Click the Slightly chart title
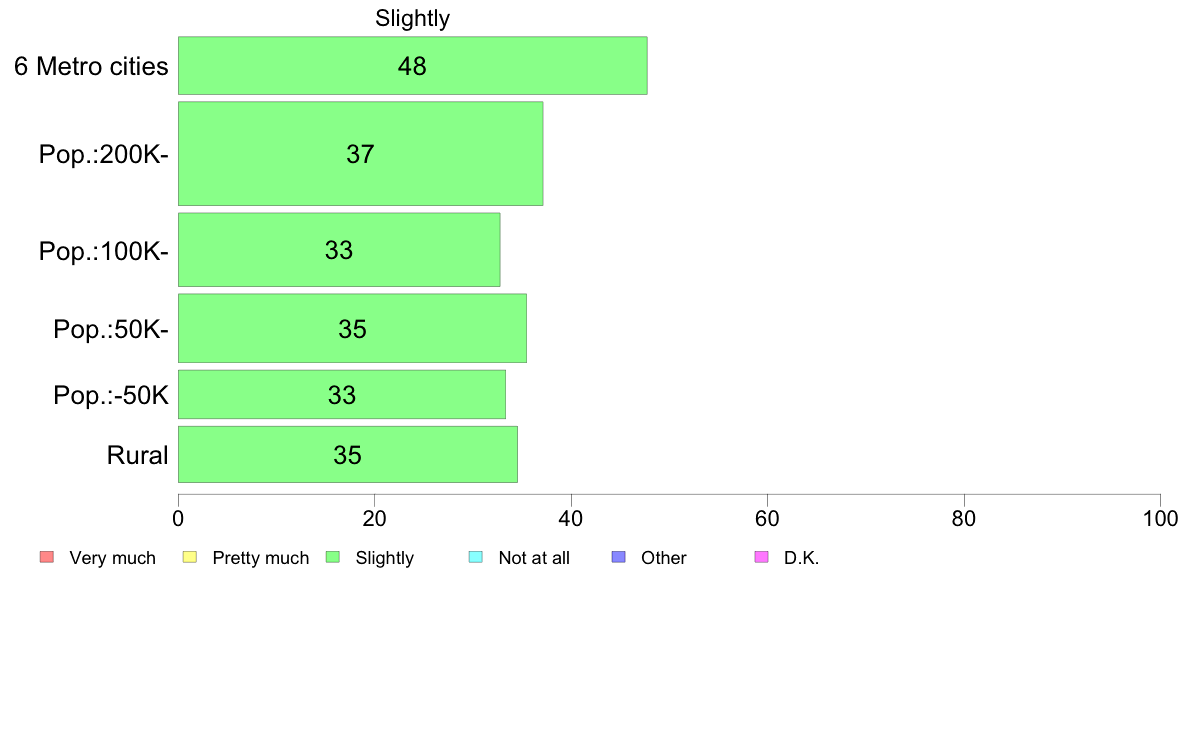1188x736 pixels. click(413, 18)
